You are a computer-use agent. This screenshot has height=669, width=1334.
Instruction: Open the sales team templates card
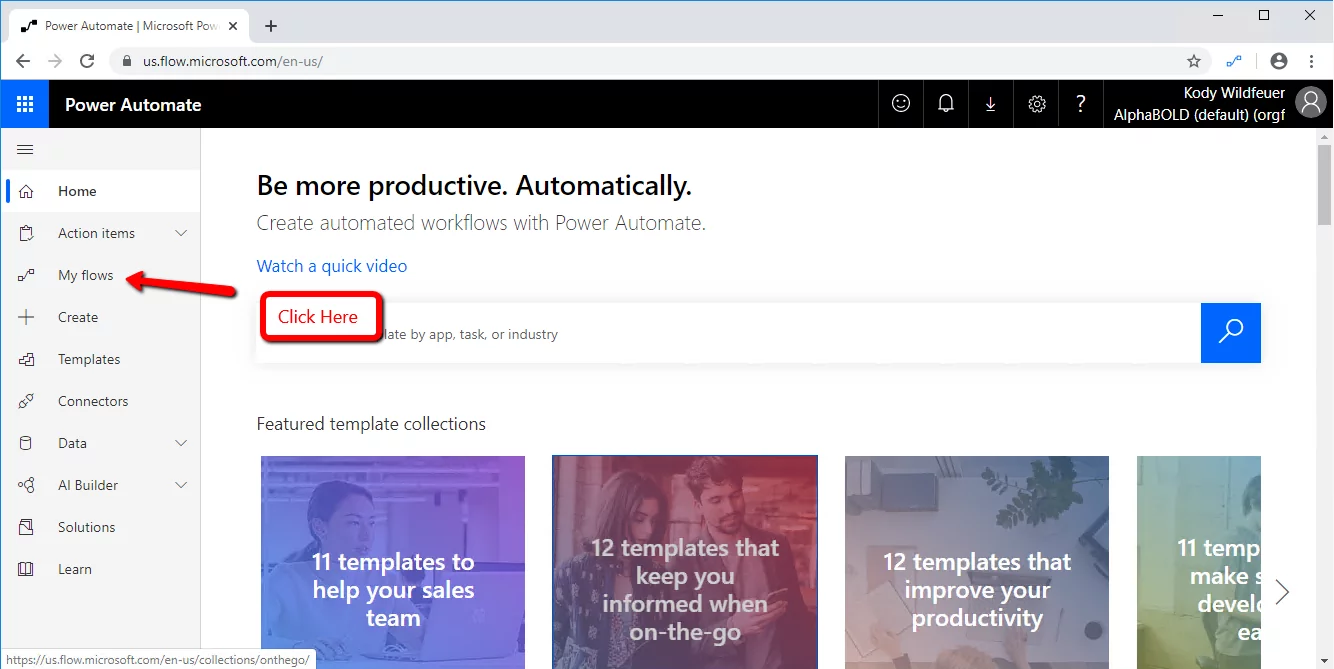click(393, 562)
